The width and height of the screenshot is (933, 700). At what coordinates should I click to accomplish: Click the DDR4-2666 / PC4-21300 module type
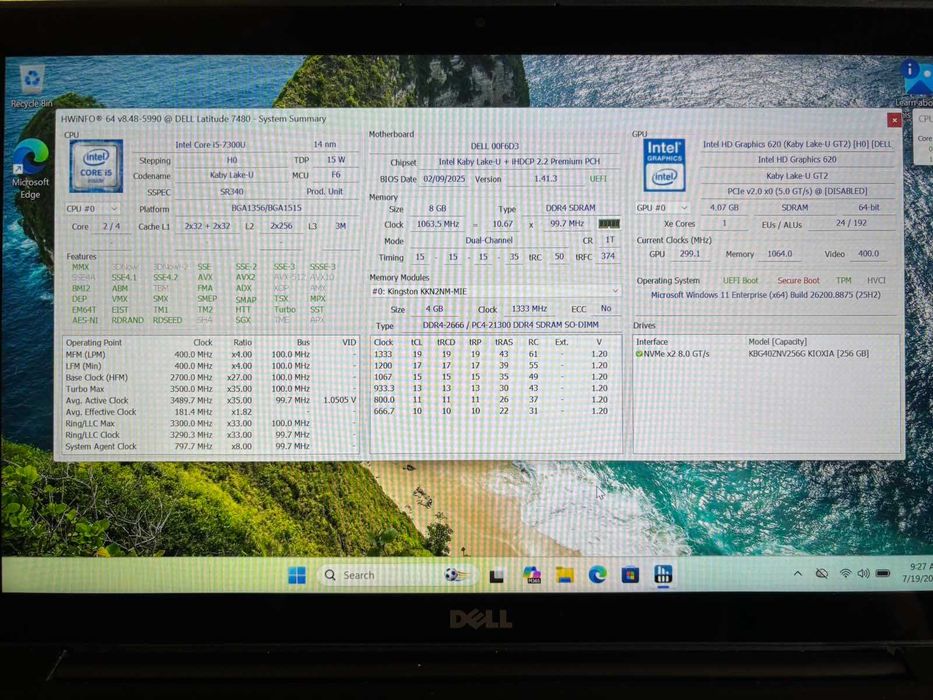(x=511, y=325)
